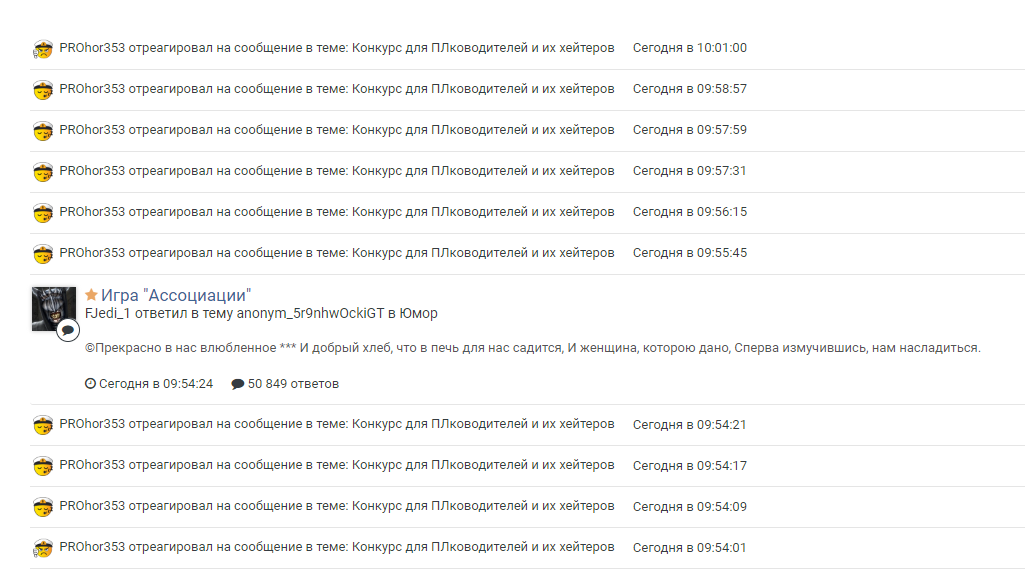
Task: Click PROhor353 avatar icon at 09:58:57 entry
Action: tap(43, 90)
